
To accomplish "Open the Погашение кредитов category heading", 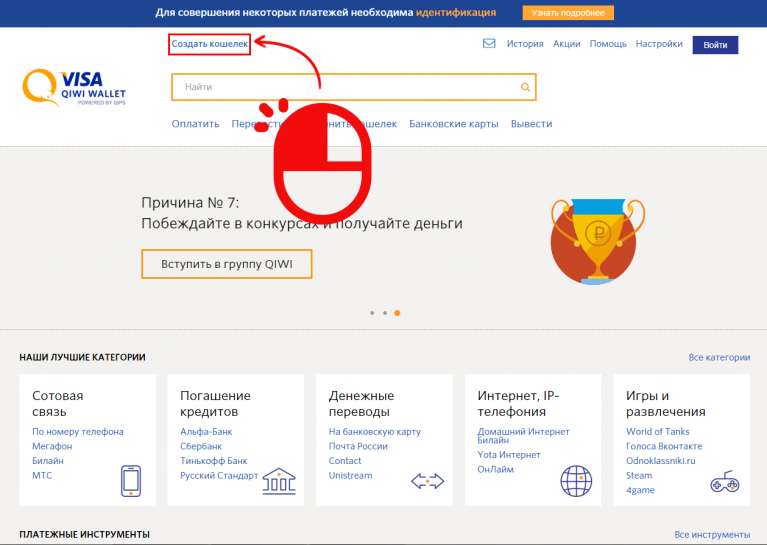I will tap(215, 404).
